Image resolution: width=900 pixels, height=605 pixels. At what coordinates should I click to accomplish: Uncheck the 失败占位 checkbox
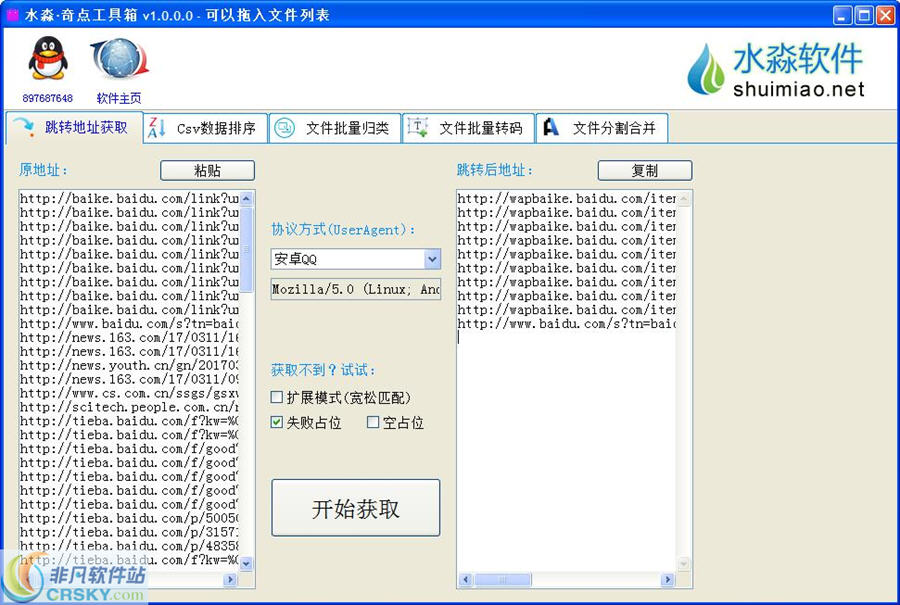click(x=277, y=422)
